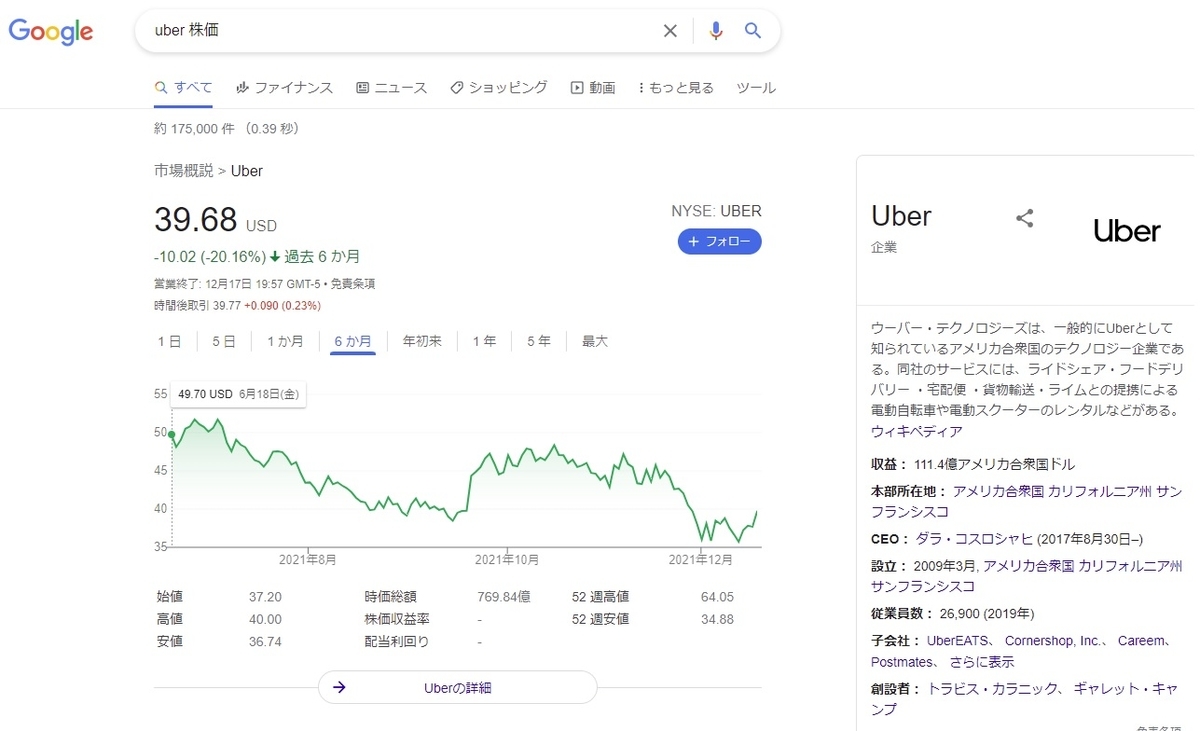Open the Postmates link

pyautogui.click(x=902, y=662)
